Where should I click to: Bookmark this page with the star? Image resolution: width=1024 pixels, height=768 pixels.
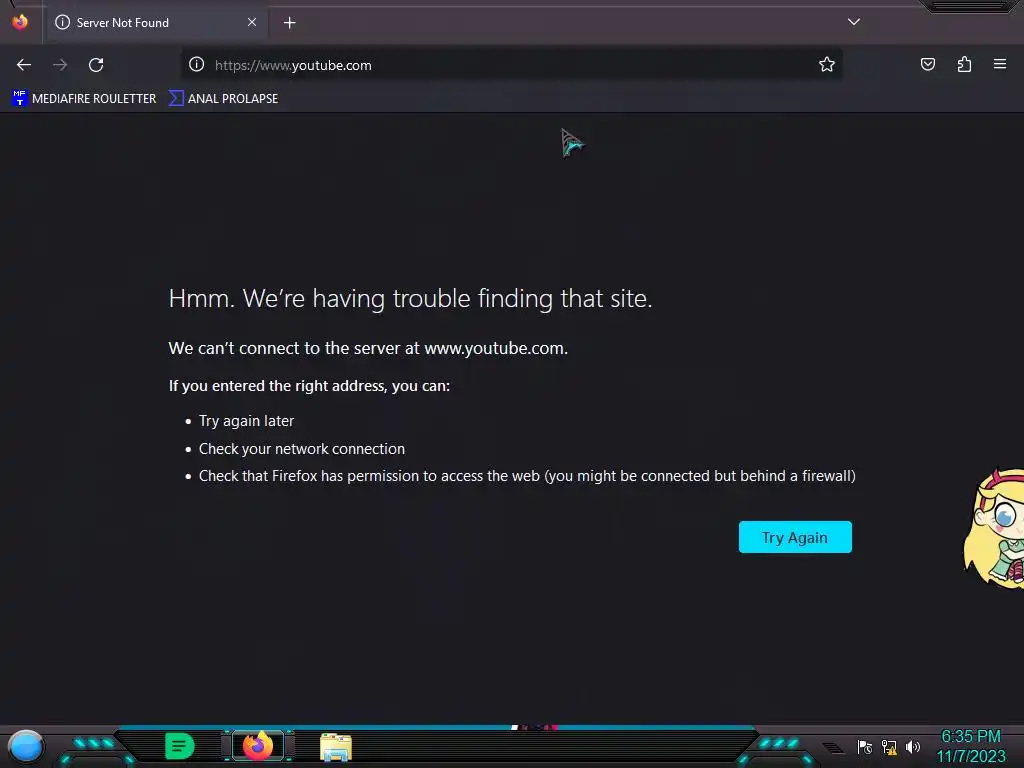827,64
